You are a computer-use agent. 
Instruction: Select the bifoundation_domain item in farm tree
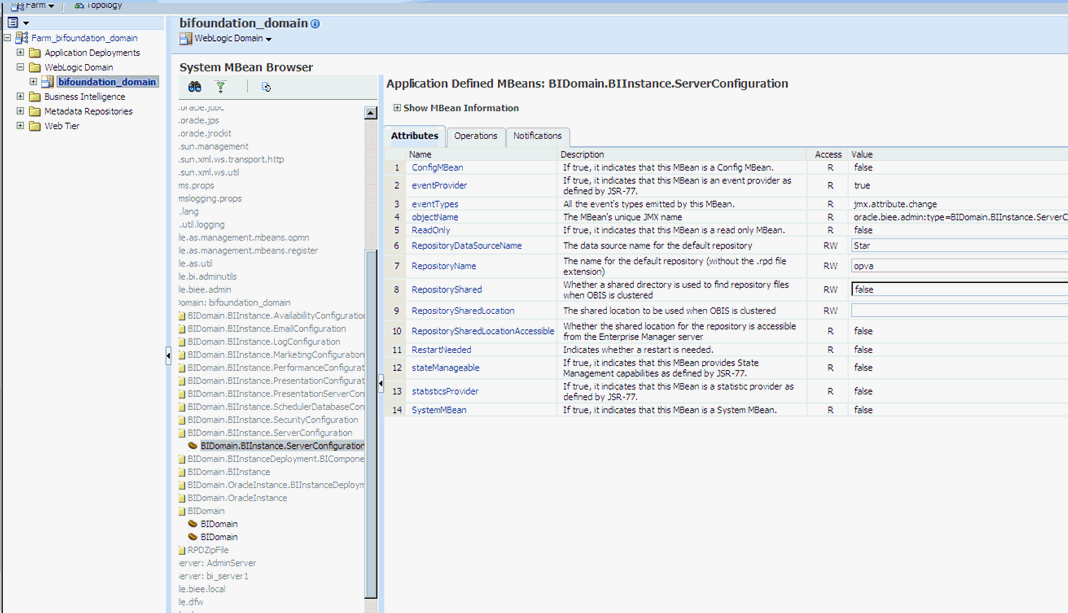(x=107, y=82)
